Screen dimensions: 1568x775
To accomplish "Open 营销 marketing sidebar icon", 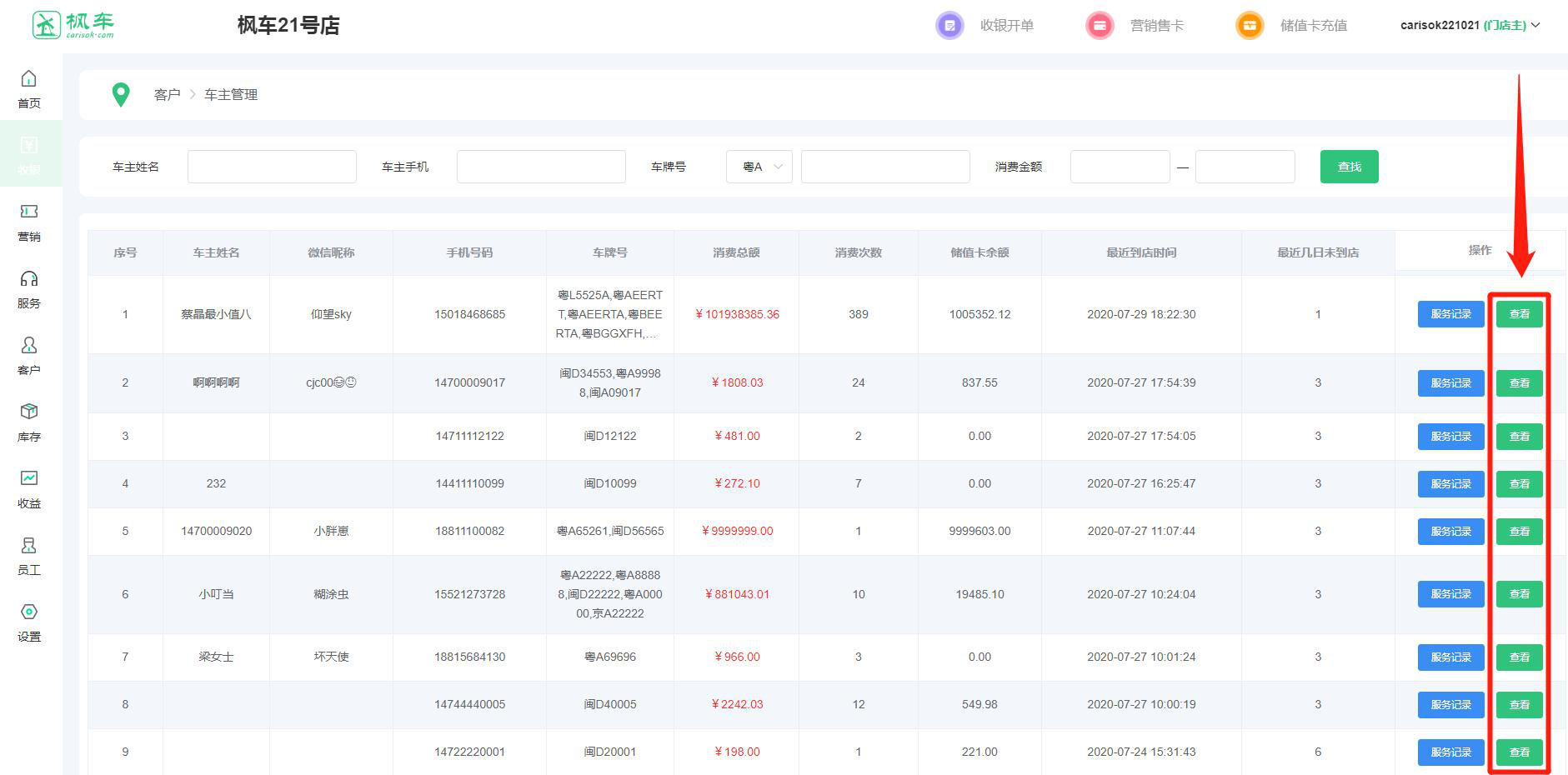I will [x=29, y=212].
